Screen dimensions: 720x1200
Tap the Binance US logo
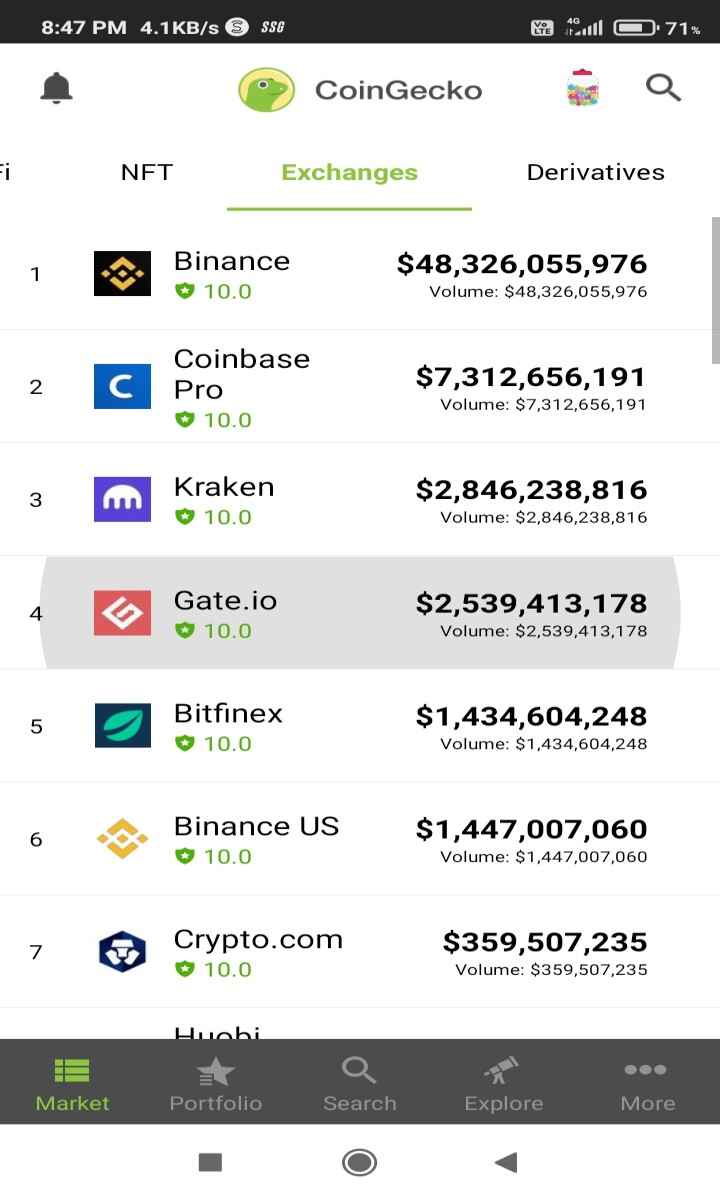point(122,838)
